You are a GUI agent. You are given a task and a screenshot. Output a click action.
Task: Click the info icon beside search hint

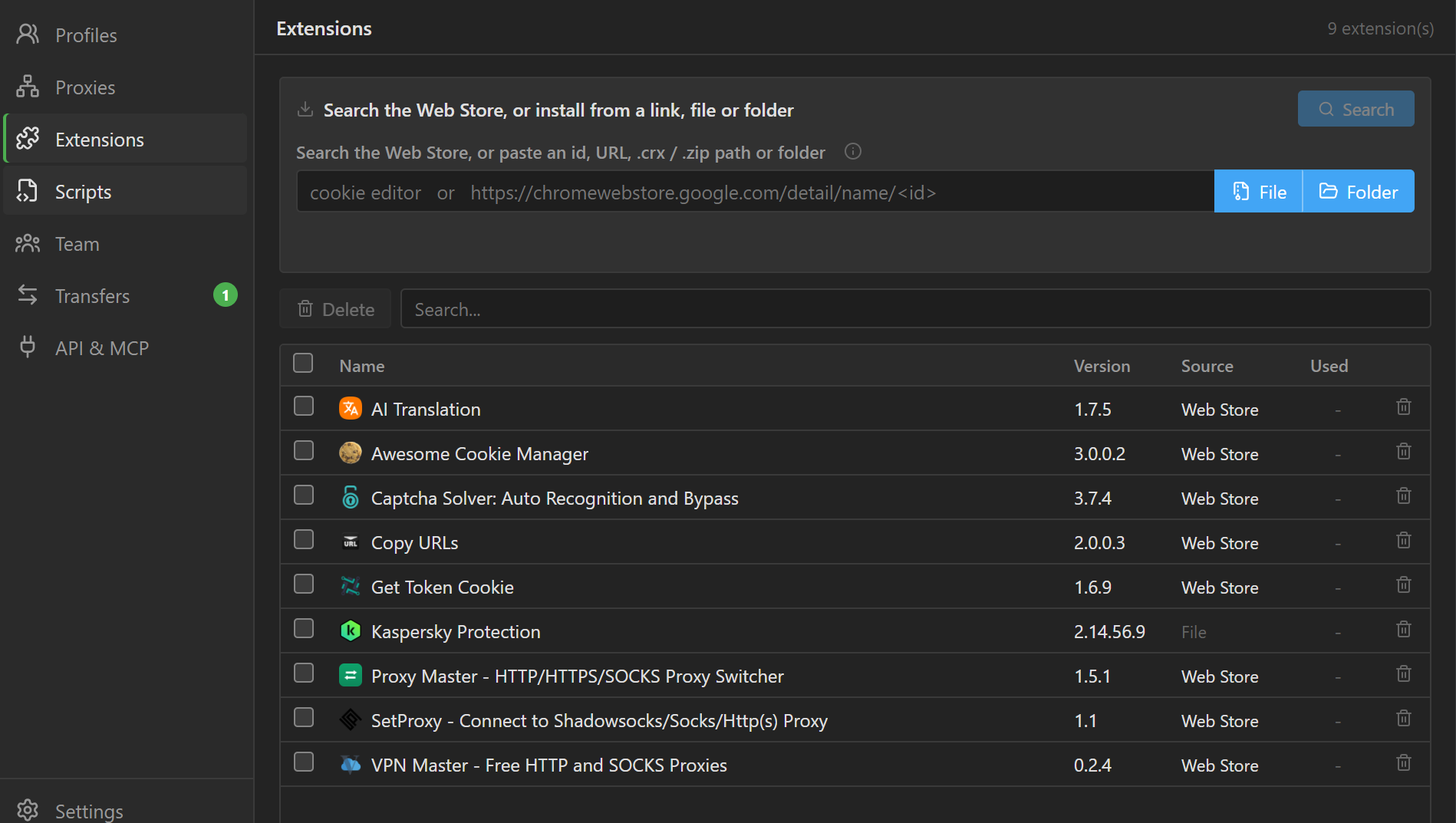[x=852, y=151]
